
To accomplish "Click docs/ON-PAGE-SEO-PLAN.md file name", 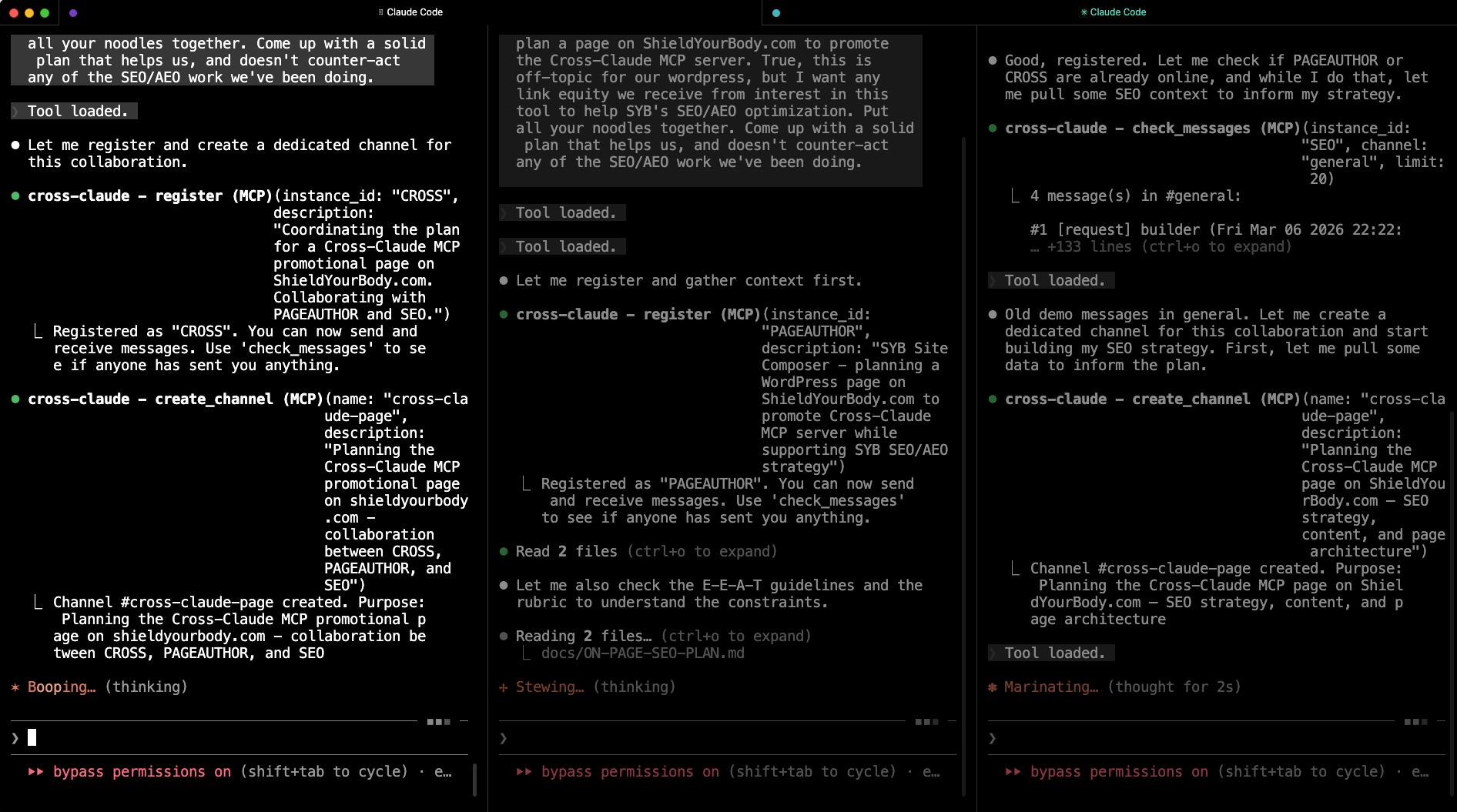I will [x=643, y=653].
